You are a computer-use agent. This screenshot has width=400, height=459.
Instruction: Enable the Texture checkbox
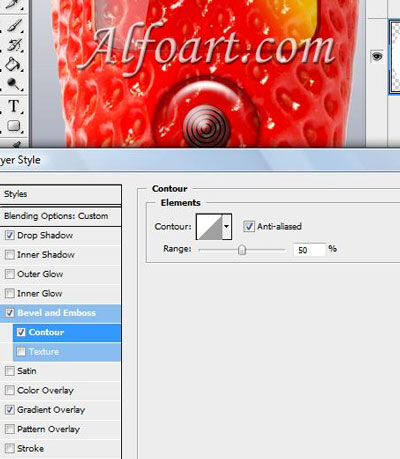click(21, 352)
